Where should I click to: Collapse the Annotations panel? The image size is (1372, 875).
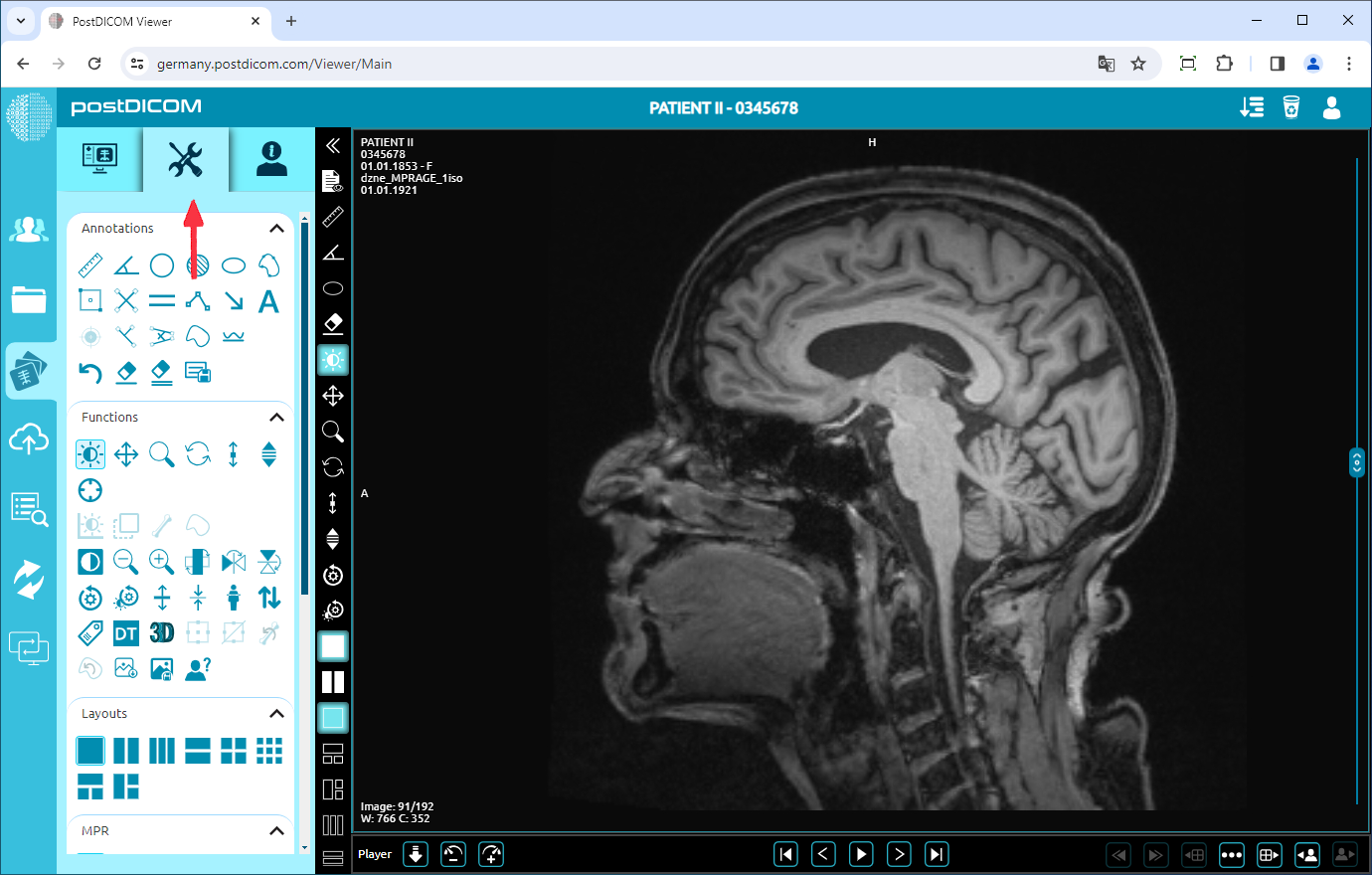point(277,228)
